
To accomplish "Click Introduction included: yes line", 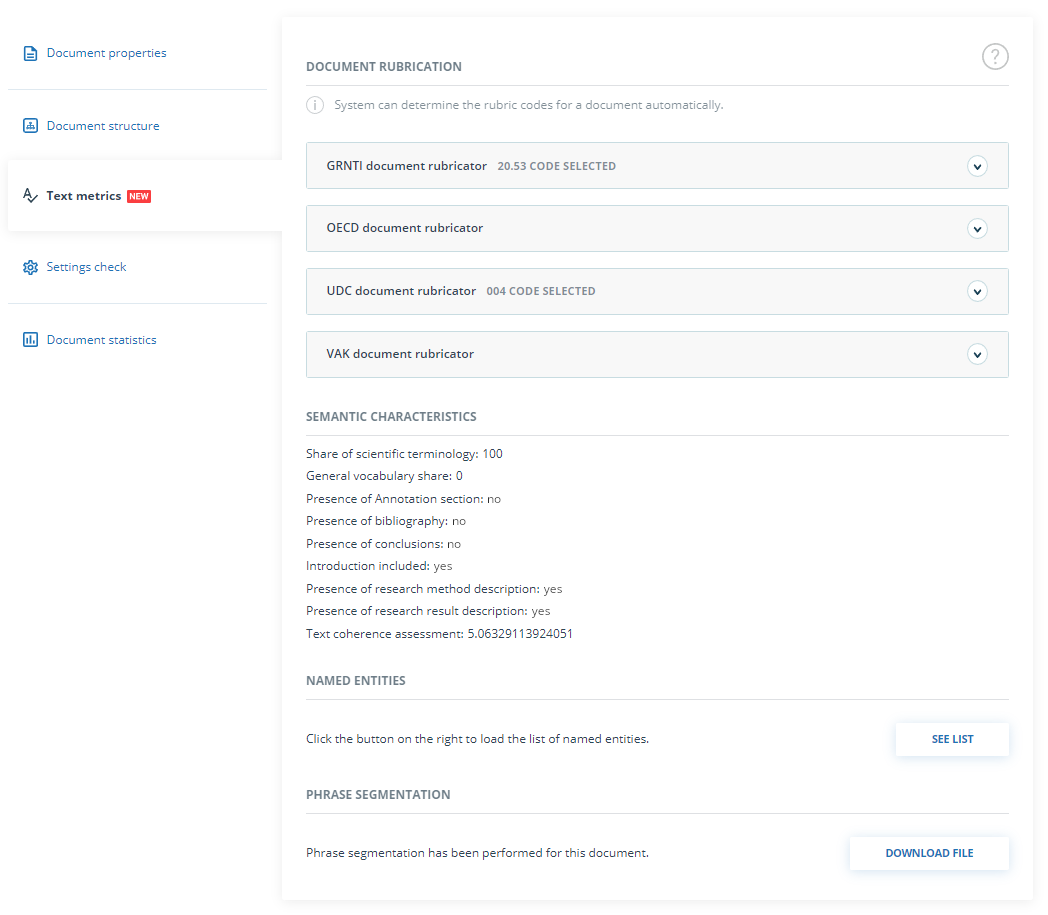I will [379, 566].
